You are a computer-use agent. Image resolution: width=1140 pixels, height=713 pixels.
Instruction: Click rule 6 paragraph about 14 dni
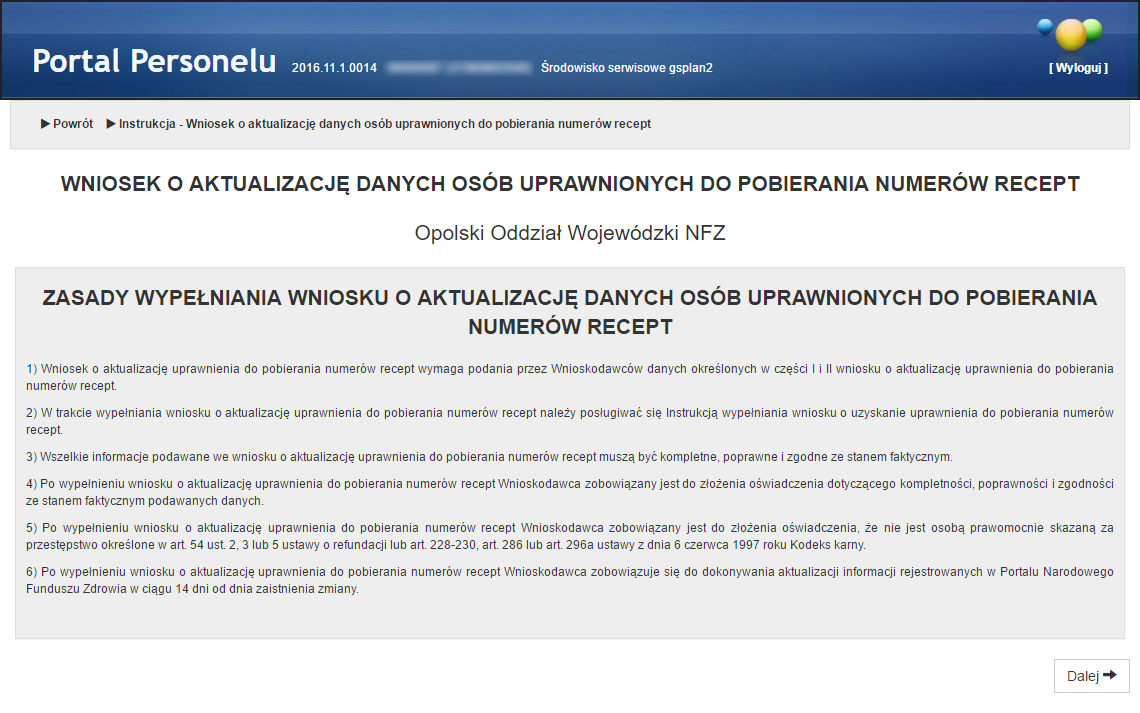click(569, 581)
